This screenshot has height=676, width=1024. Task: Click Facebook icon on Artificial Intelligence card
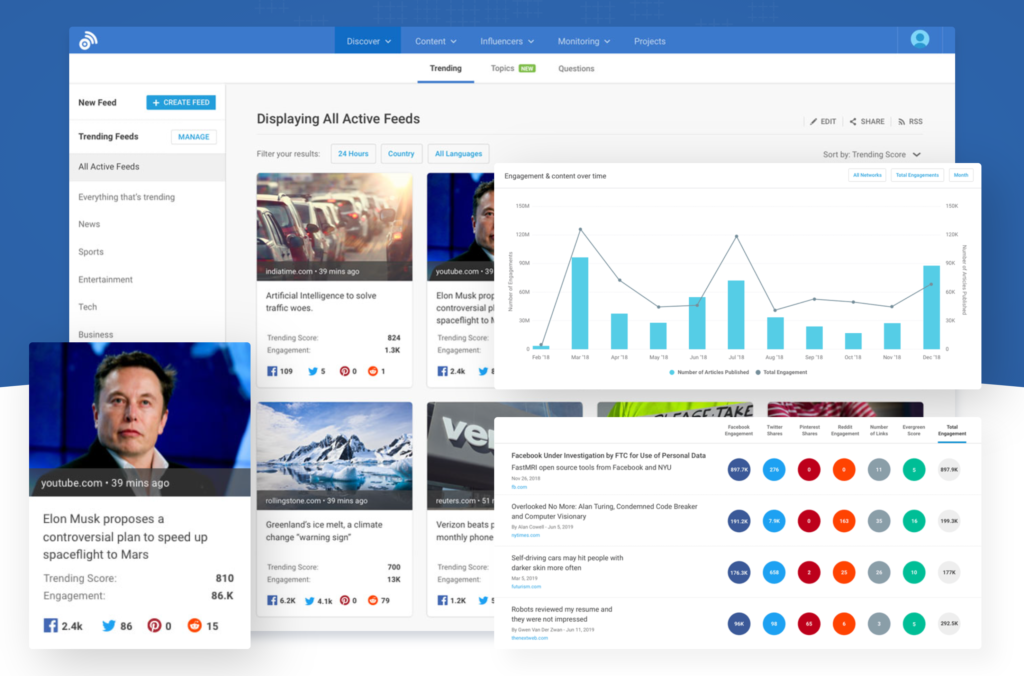pos(272,371)
